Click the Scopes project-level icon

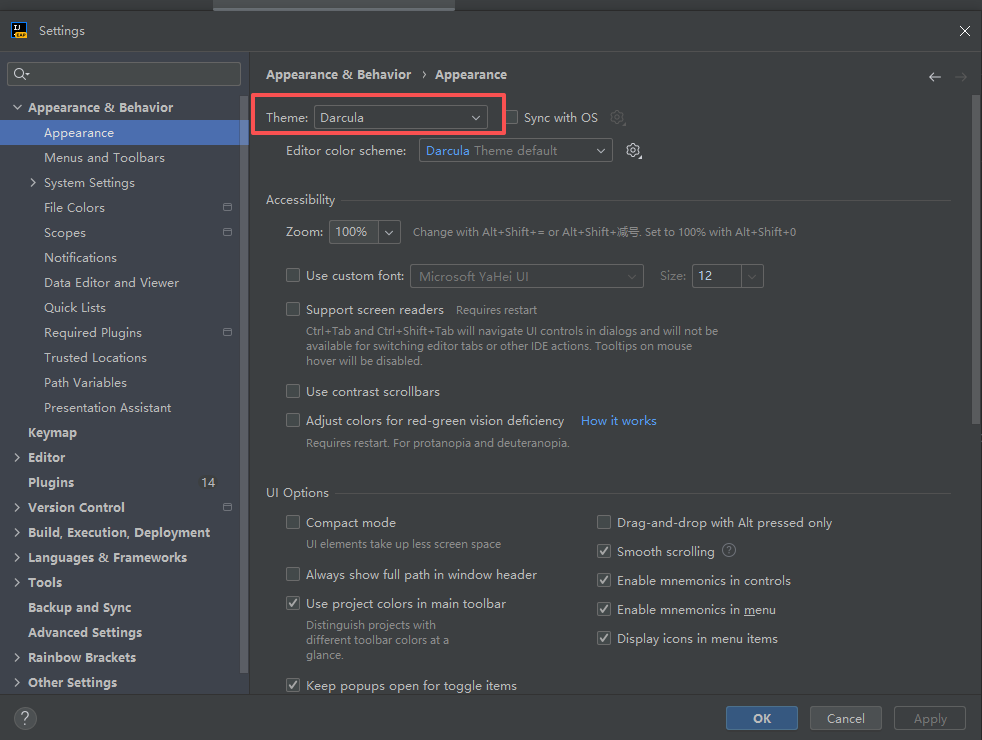tap(227, 232)
